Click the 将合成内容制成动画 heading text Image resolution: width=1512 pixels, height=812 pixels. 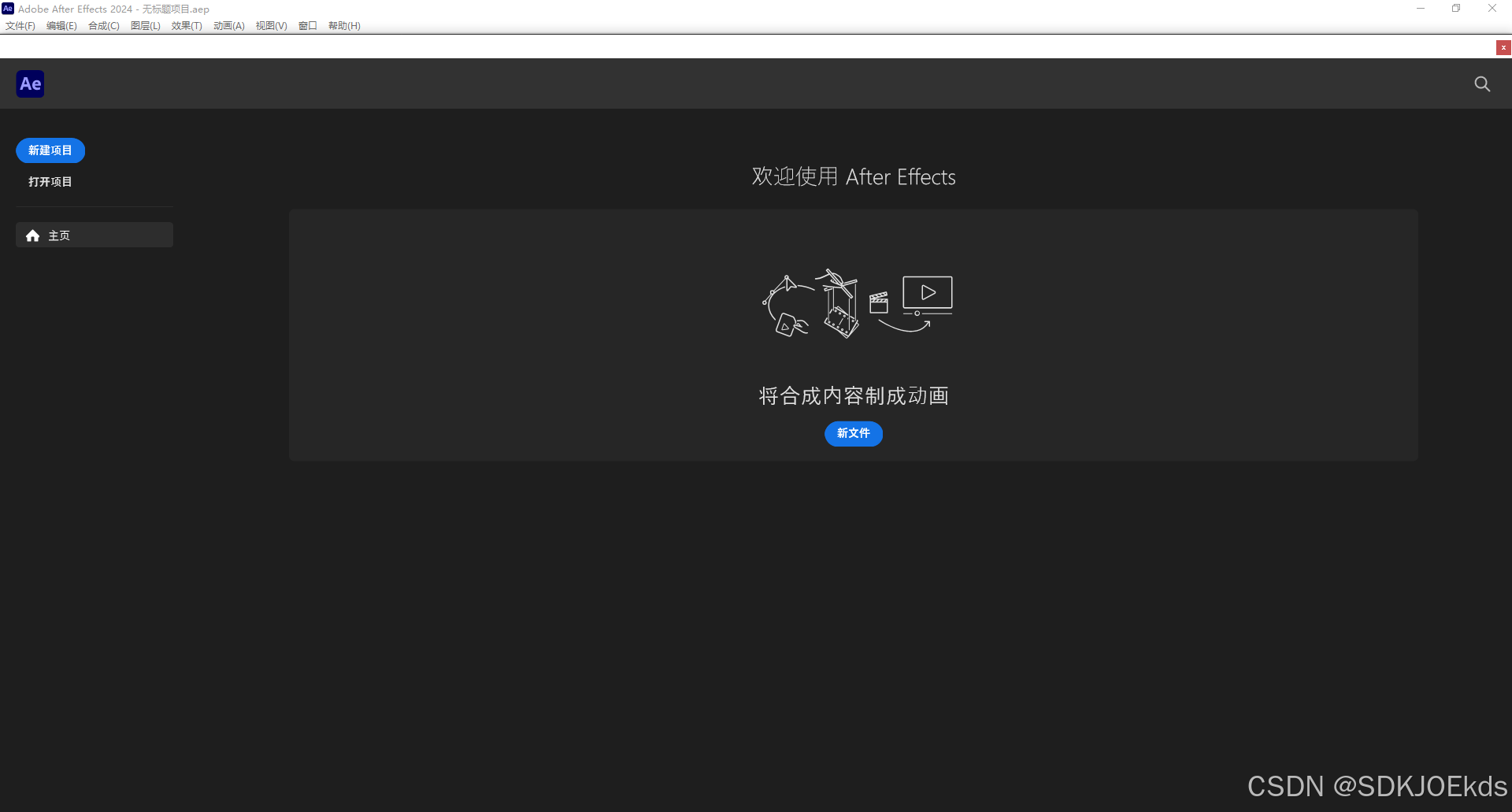(x=854, y=395)
